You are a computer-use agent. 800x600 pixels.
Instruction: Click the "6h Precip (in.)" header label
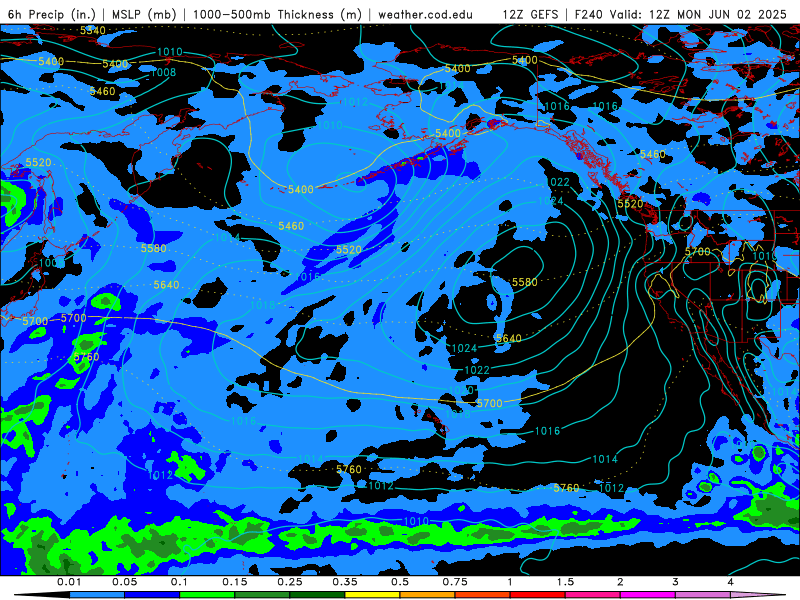52,14
